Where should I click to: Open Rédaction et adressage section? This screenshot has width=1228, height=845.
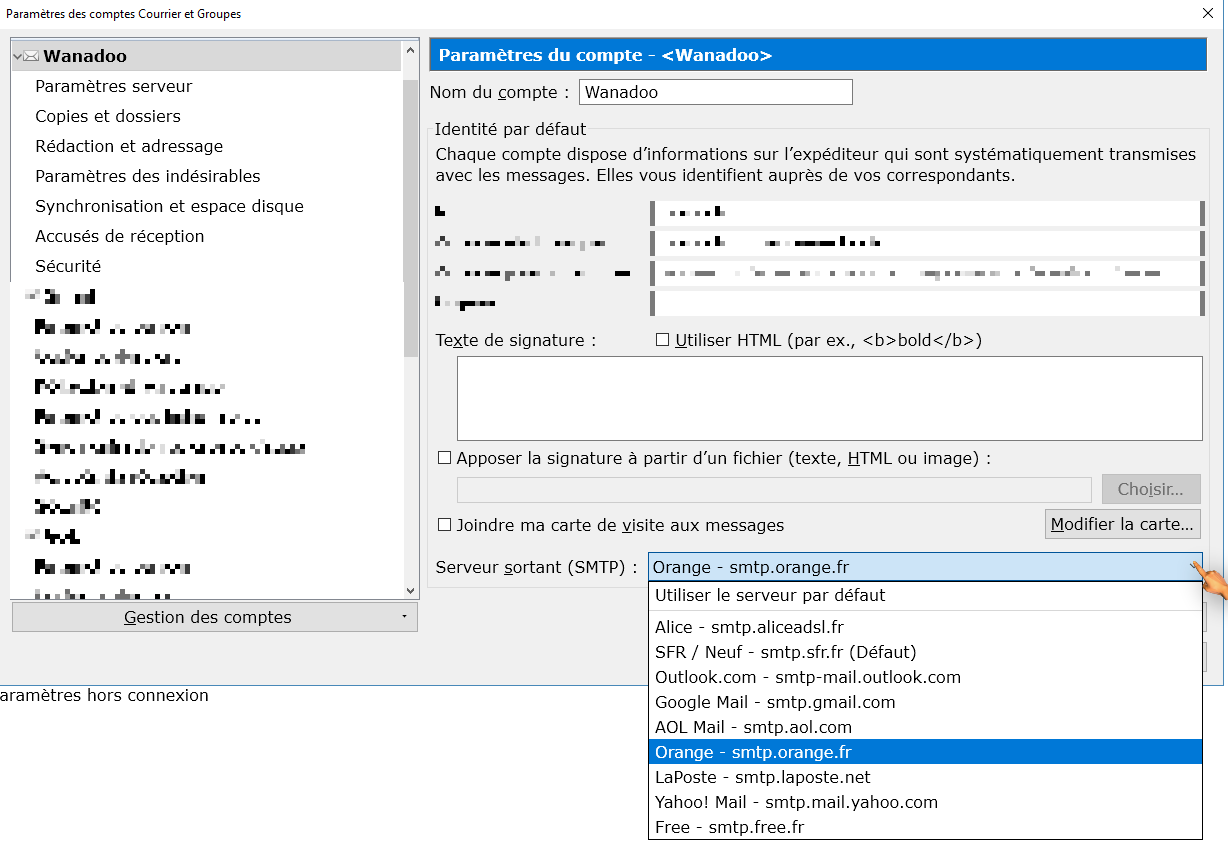point(129,146)
